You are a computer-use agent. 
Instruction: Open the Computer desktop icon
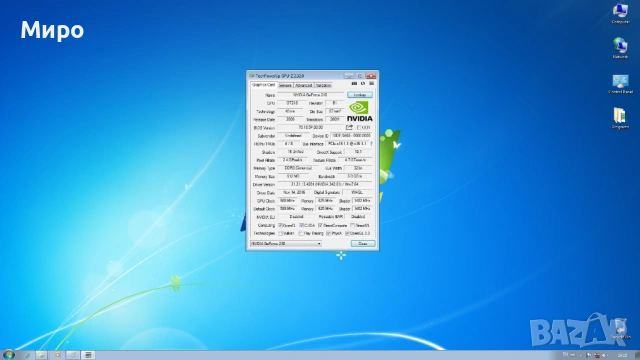[x=620, y=13]
